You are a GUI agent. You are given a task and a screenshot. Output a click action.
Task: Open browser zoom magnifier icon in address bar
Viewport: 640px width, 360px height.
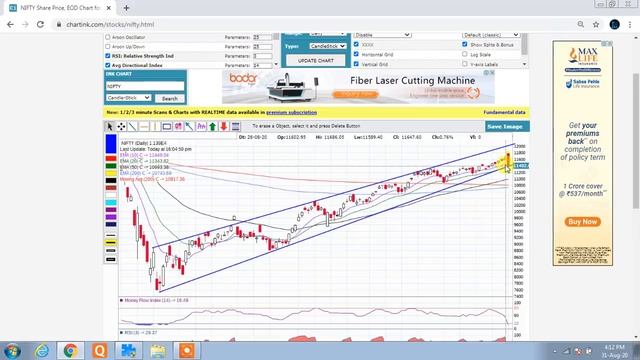click(580, 24)
